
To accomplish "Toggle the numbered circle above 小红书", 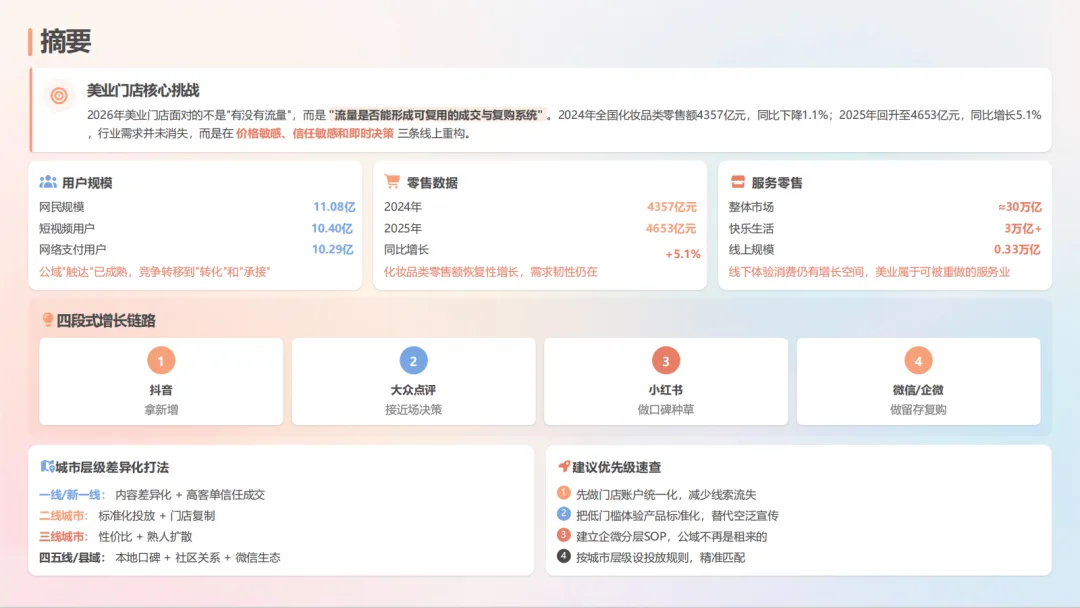I will pyautogui.click(x=664, y=360).
